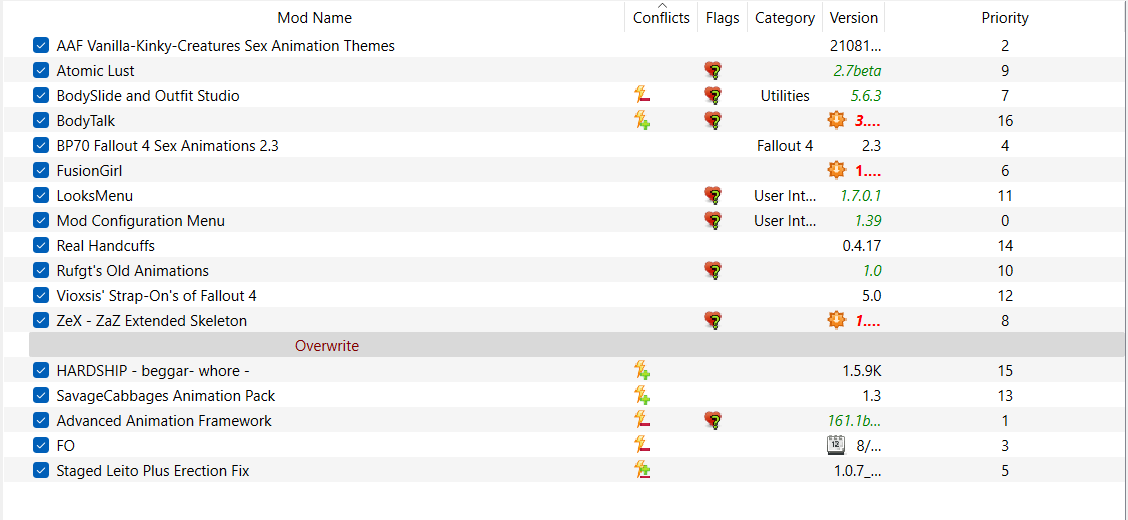Toggle the HARDSHIP mod checkbox
This screenshot has height=520, width=1128.
coord(40,371)
